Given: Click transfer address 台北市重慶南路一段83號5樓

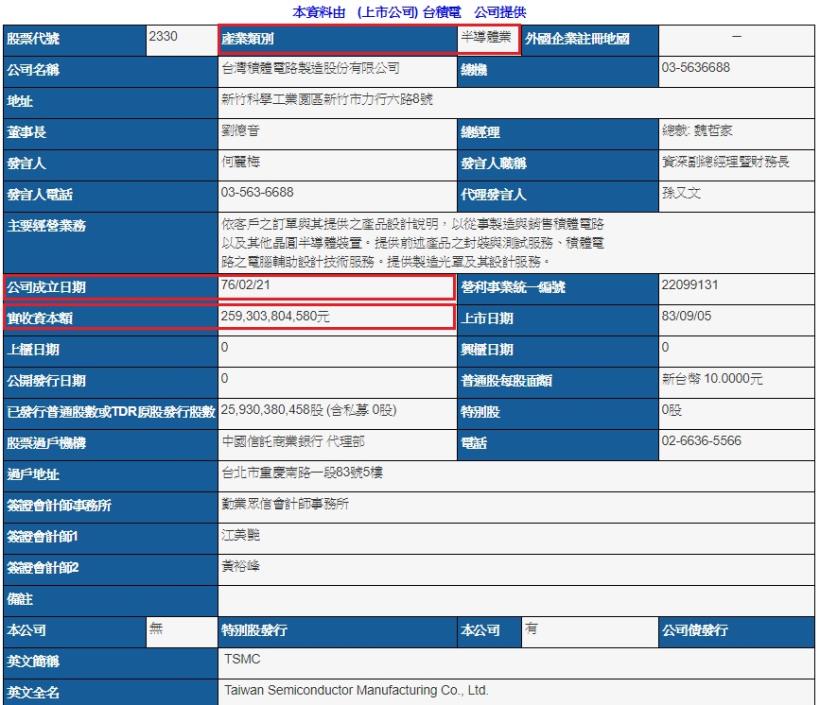Looking at the screenshot, I should point(302,472).
